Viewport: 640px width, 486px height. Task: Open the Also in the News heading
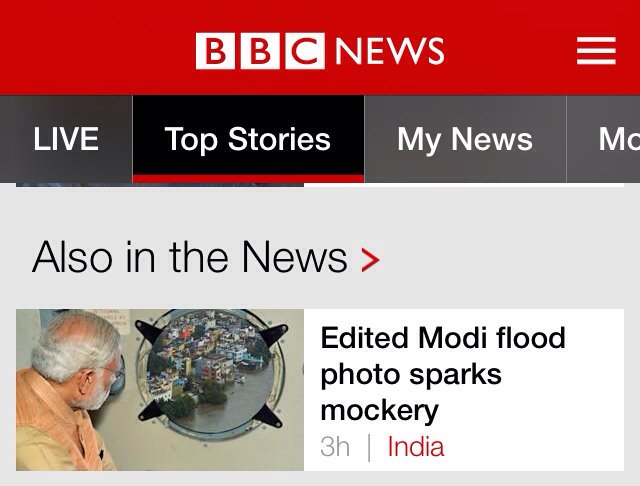click(190, 258)
